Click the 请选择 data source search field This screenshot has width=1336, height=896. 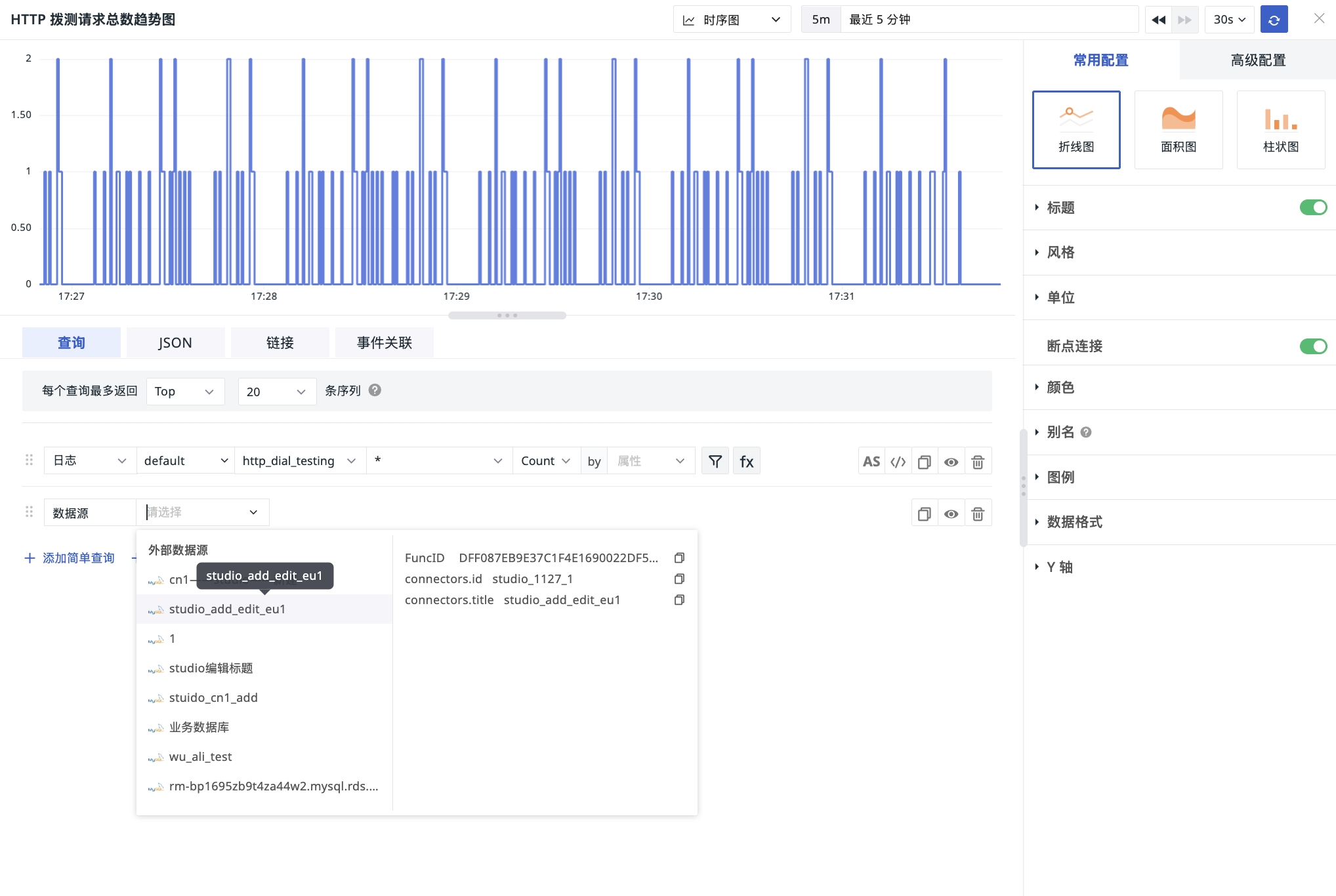pyautogui.click(x=203, y=512)
